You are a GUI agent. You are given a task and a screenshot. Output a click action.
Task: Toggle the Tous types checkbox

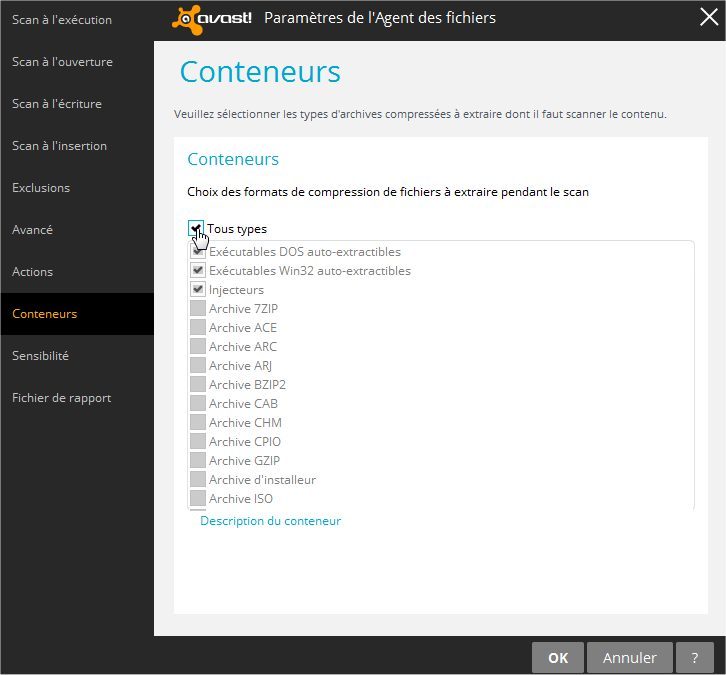tap(196, 229)
